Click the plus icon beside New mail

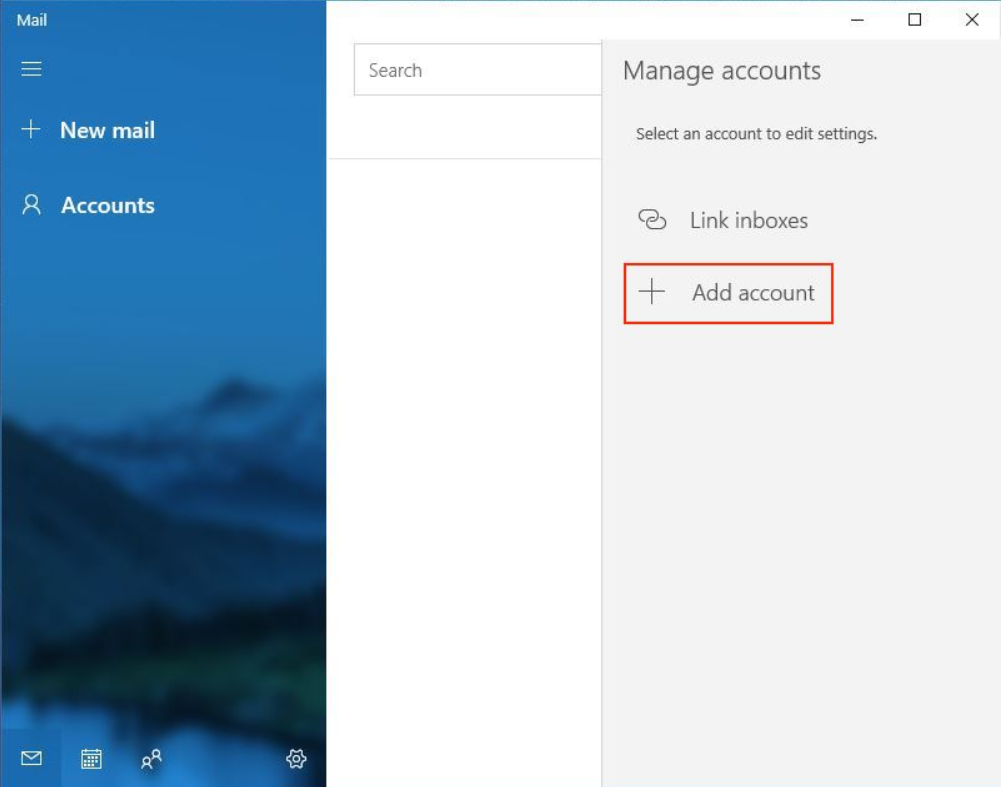[x=31, y=130]
